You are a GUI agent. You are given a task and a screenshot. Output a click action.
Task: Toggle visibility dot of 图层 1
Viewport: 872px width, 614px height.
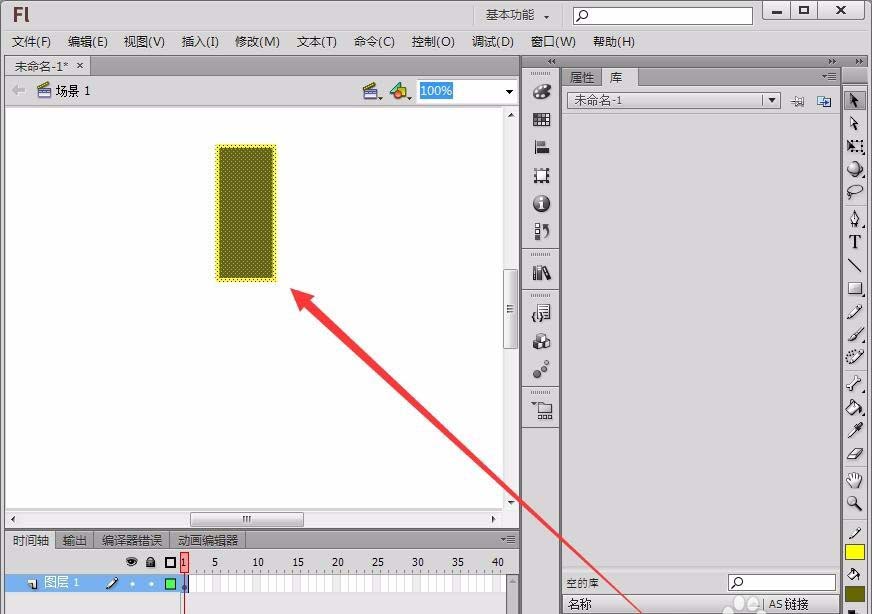132,583
